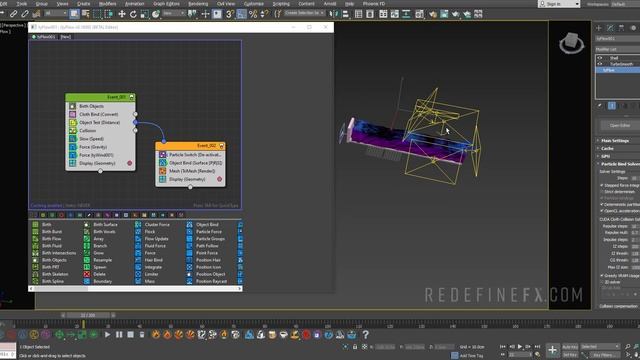Open the Workspaces dropdown
Screen dimensions: 640x360
point(625,4)
